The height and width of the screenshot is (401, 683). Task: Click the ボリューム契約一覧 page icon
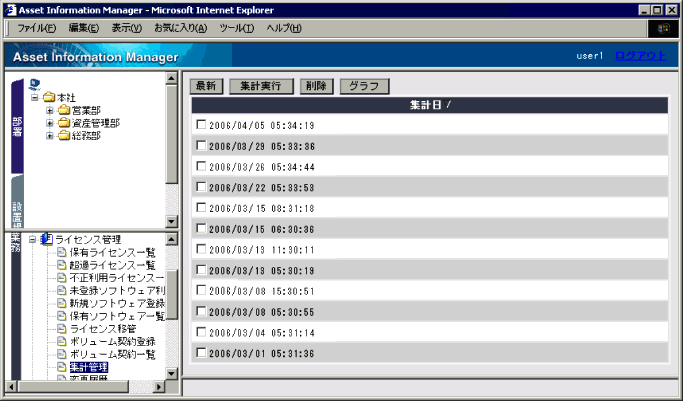point(62,354)
